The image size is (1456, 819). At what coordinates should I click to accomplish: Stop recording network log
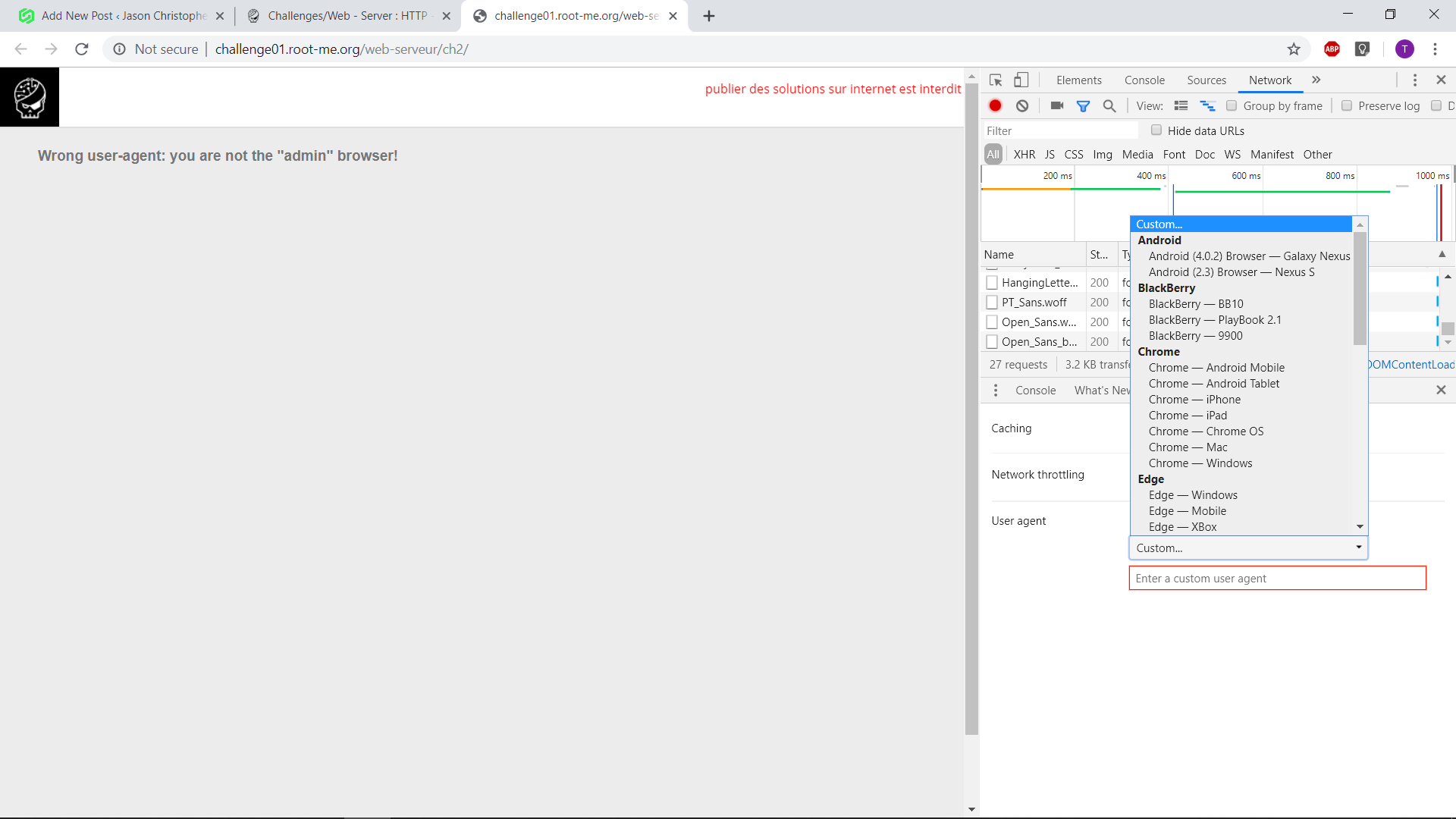[995, 105]
